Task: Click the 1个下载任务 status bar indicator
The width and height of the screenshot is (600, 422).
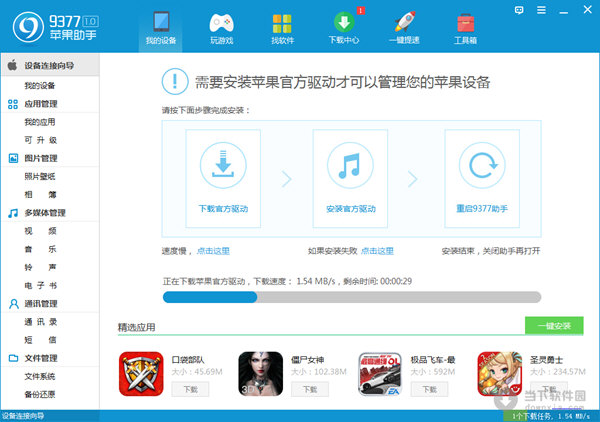Action: tap(551, 416)
